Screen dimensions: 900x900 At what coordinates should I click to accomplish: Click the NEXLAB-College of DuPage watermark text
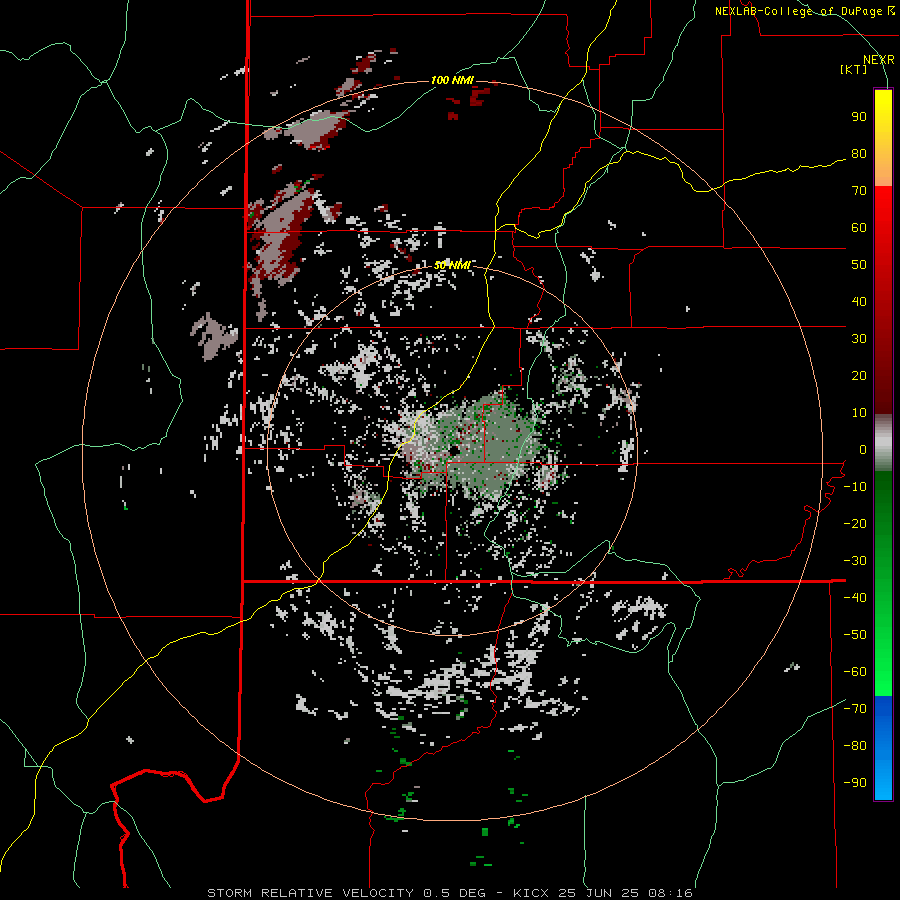[804, 11]
